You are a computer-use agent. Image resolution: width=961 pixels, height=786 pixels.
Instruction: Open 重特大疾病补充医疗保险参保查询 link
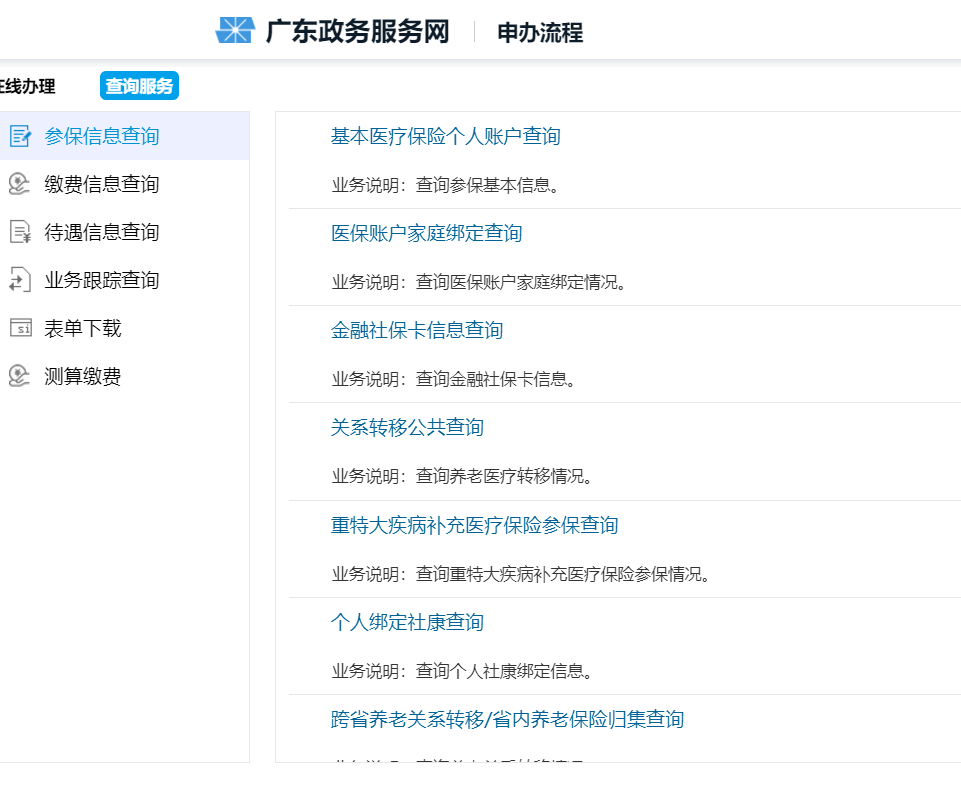coord(474,525)
